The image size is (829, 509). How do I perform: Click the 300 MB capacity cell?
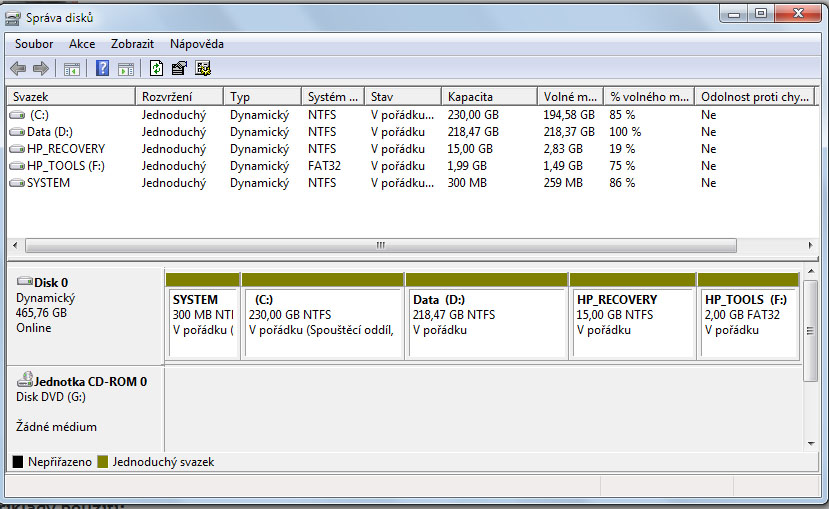(467, 183)
